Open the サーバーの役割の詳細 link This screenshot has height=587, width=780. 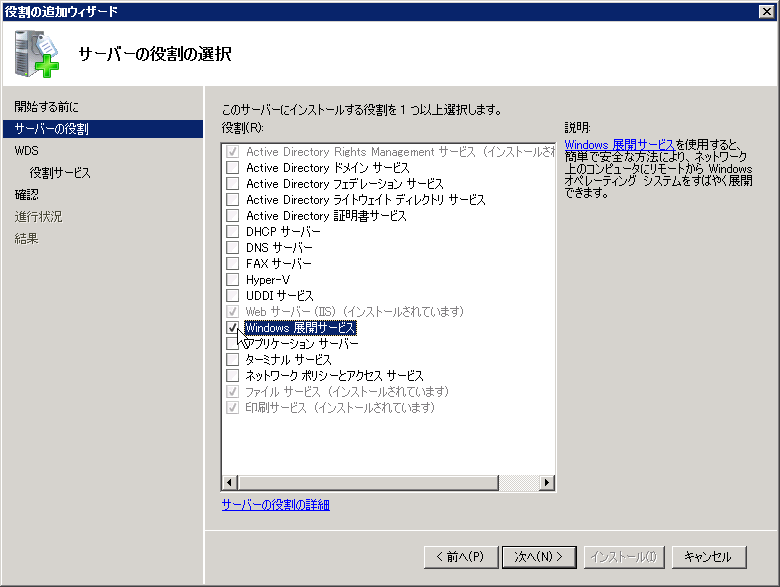[275, 505]
